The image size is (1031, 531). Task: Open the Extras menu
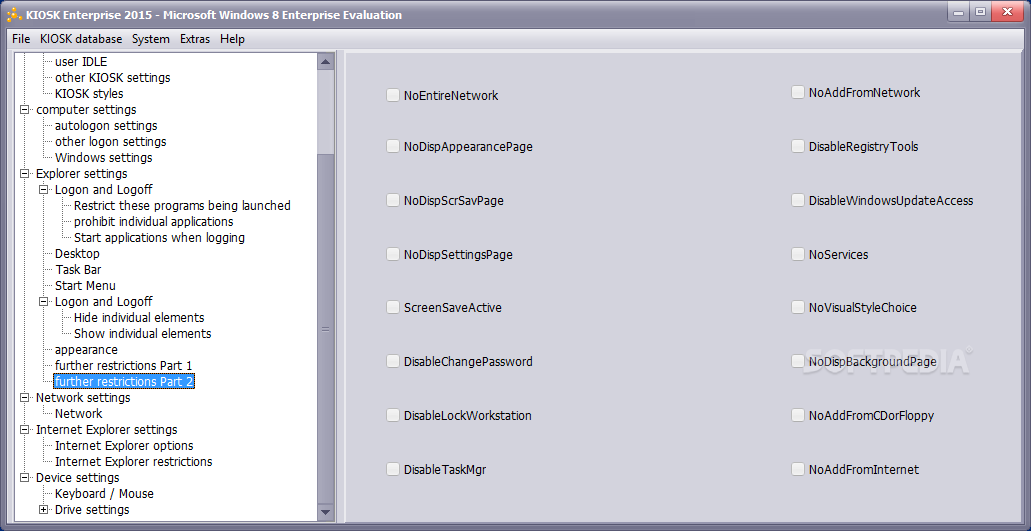tap(195, 39)
